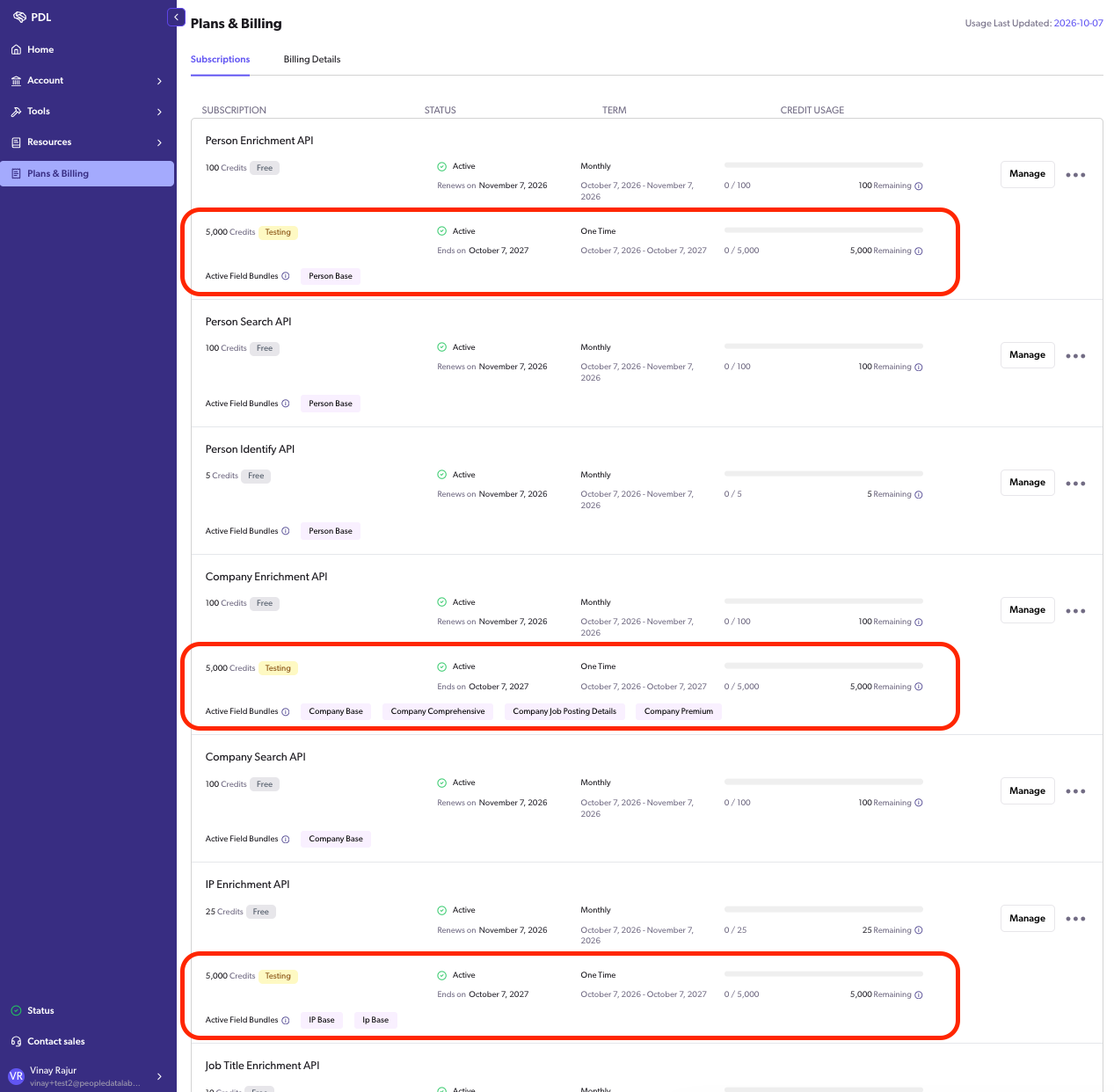Click info icon beside Company Search 100 Remaining
The width and height of the screenshot is (1114, 1092).
919,804
